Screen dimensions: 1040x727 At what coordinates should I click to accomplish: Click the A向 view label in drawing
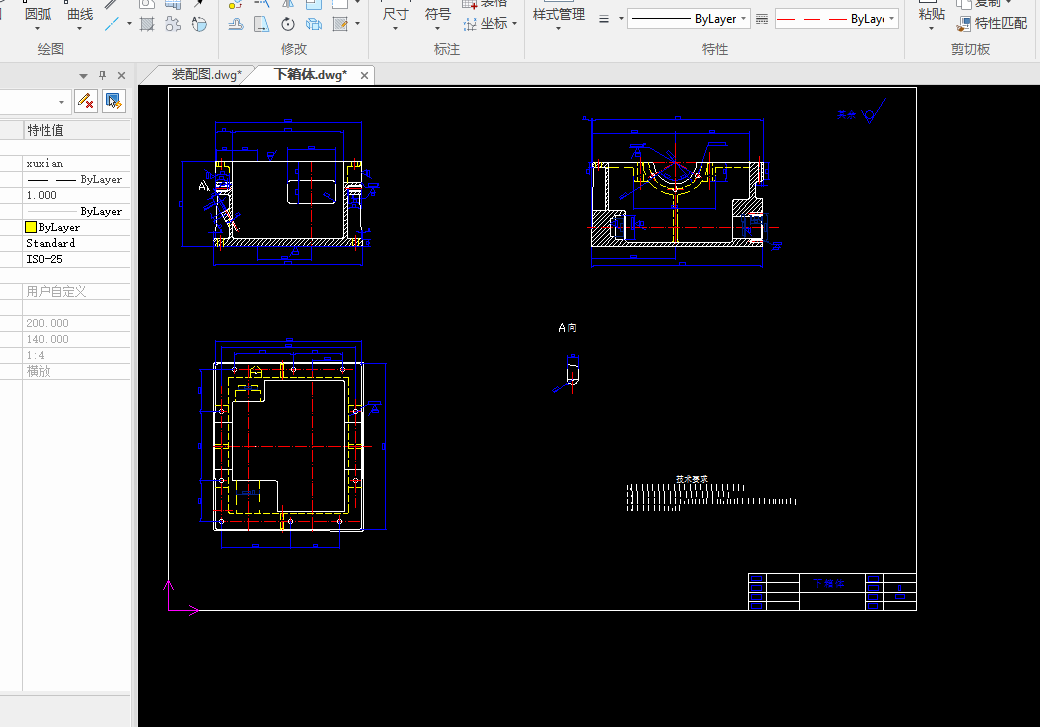click(x=567, y=328)
